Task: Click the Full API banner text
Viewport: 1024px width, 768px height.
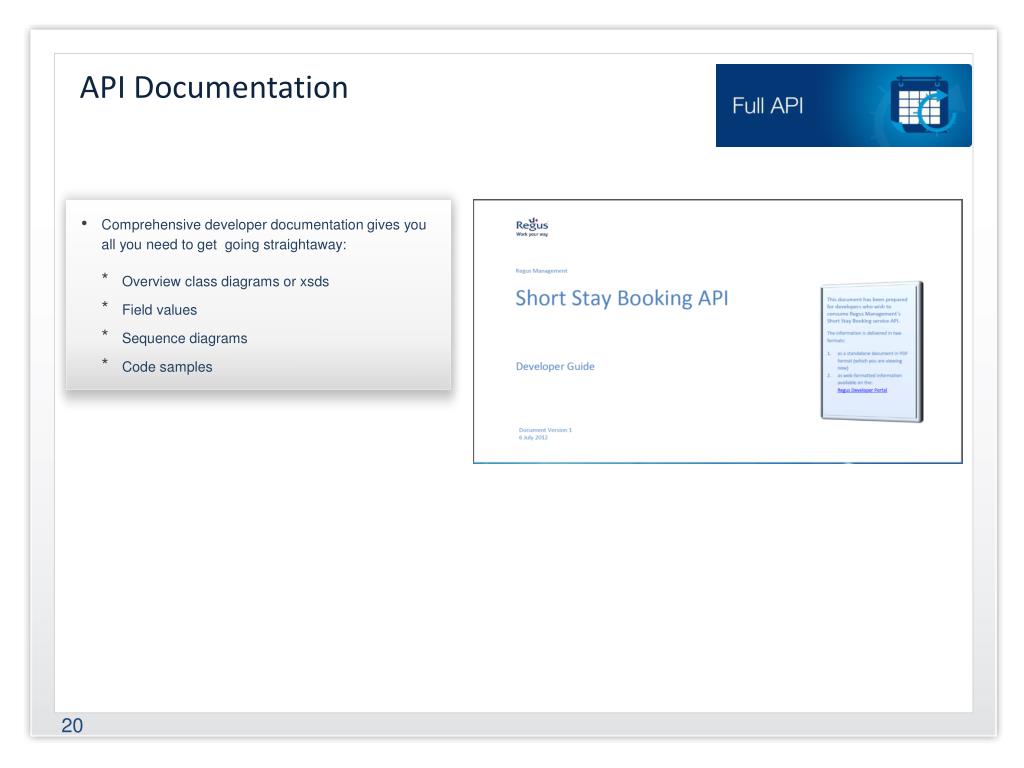Action: pos(767,106)
